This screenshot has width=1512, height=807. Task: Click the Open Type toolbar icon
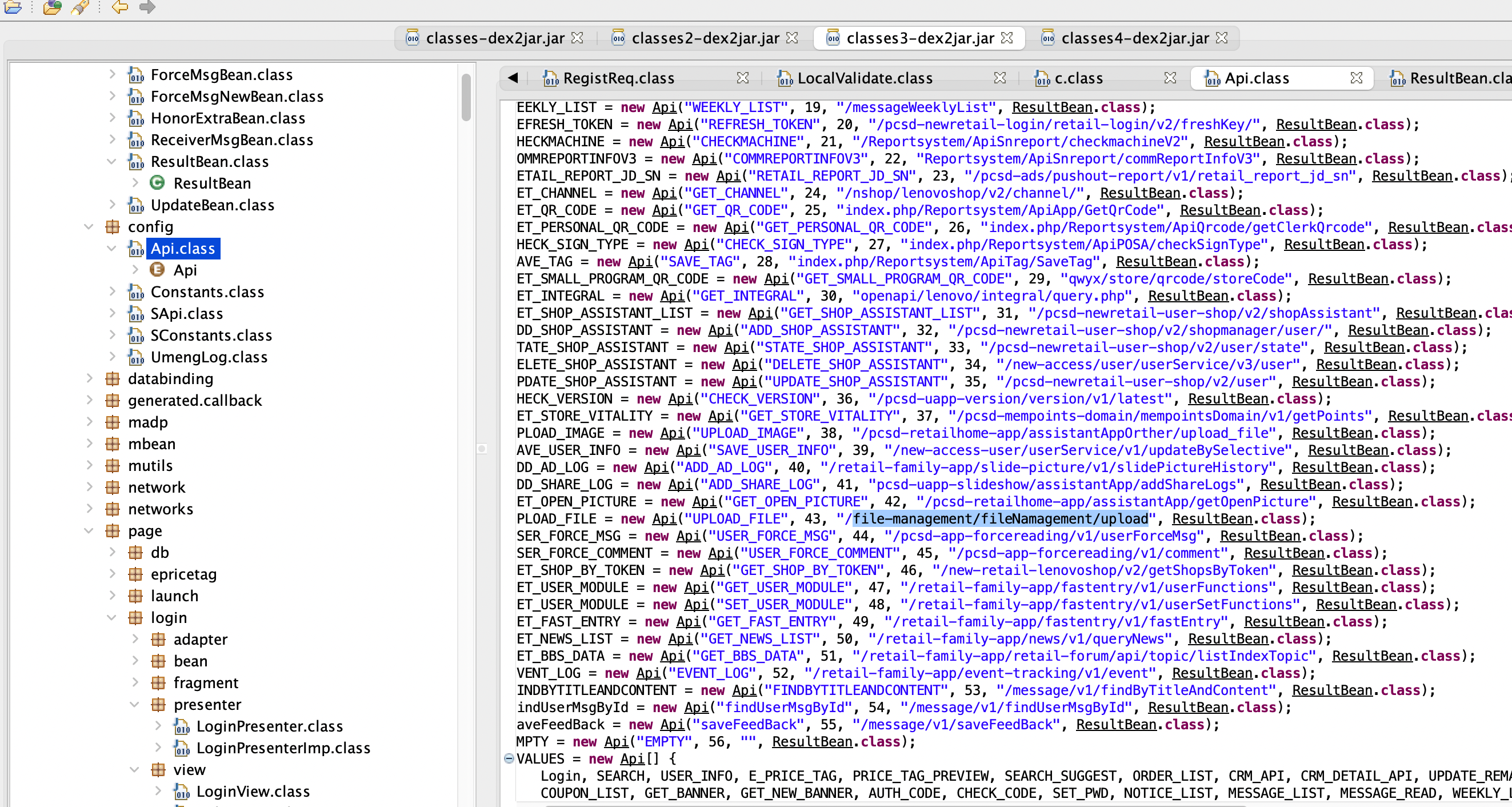[x=52, y=7]
